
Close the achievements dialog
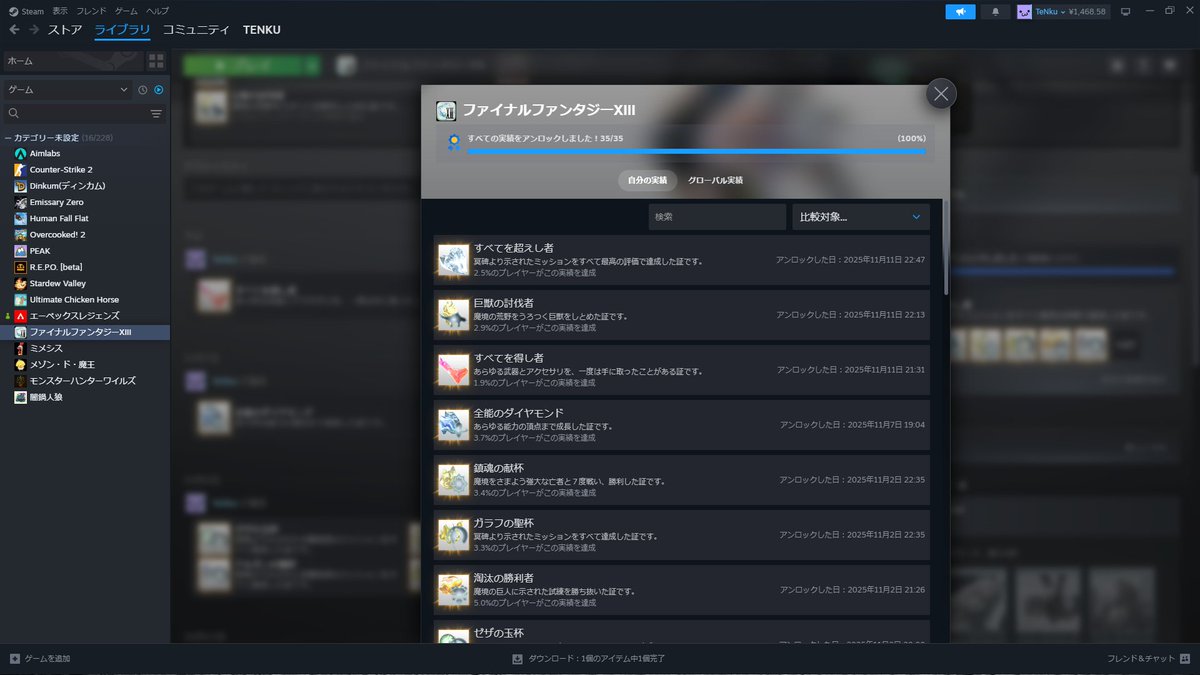click(x=940, y=94)
